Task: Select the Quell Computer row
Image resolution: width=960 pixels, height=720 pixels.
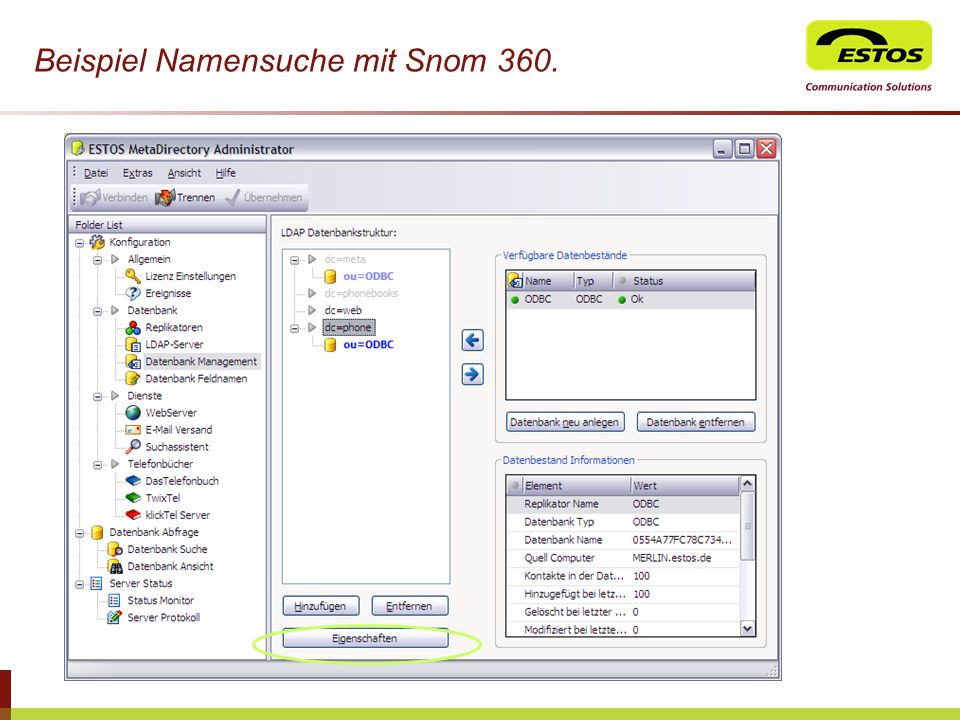Action: 623,558
